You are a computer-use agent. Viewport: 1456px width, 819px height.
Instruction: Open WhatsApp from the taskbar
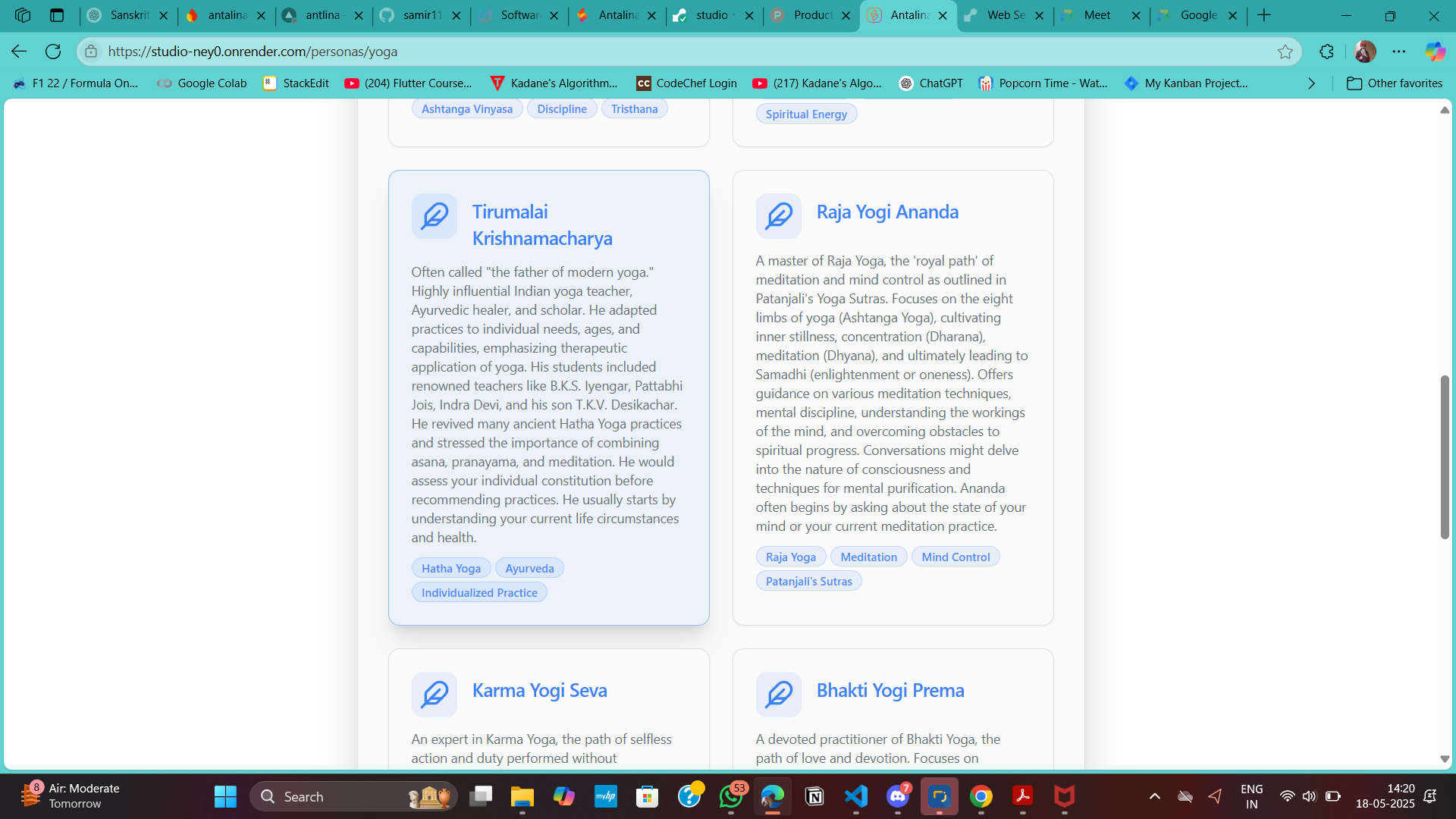click(731, 797)
